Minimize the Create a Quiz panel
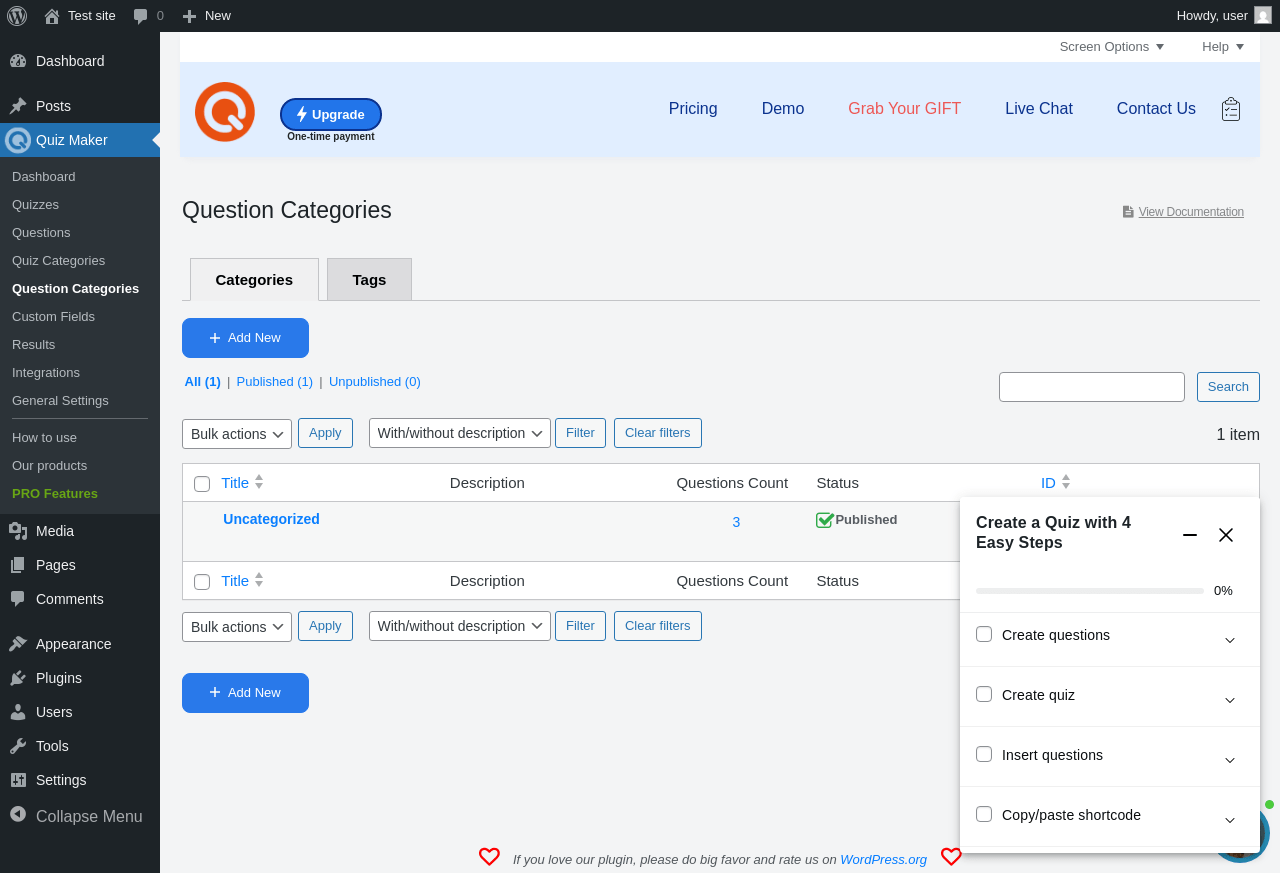 pos(1190,535)
